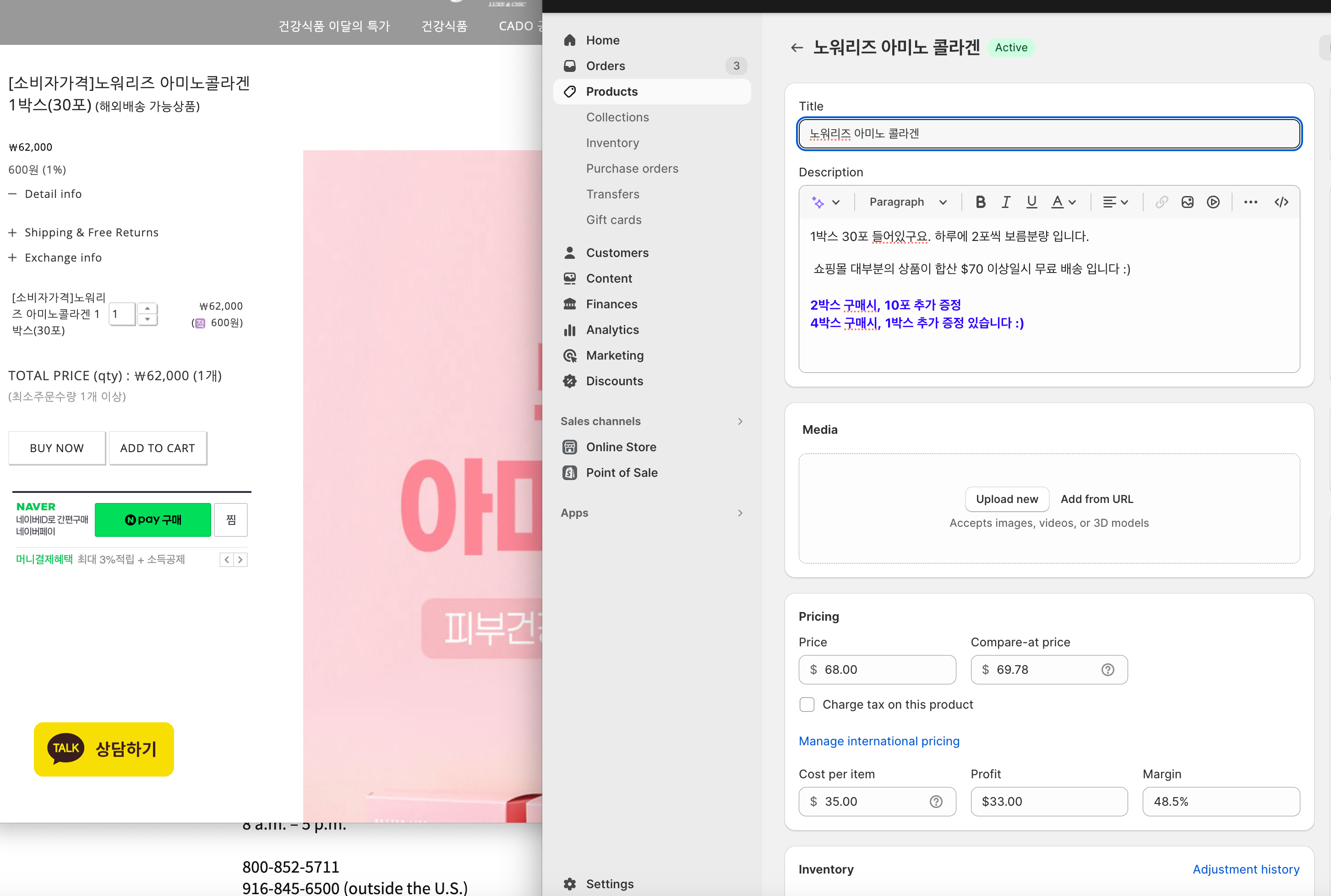1331x896 pixels.
Task: Click the 찜 wishlist button
Action: pos(231,519)
